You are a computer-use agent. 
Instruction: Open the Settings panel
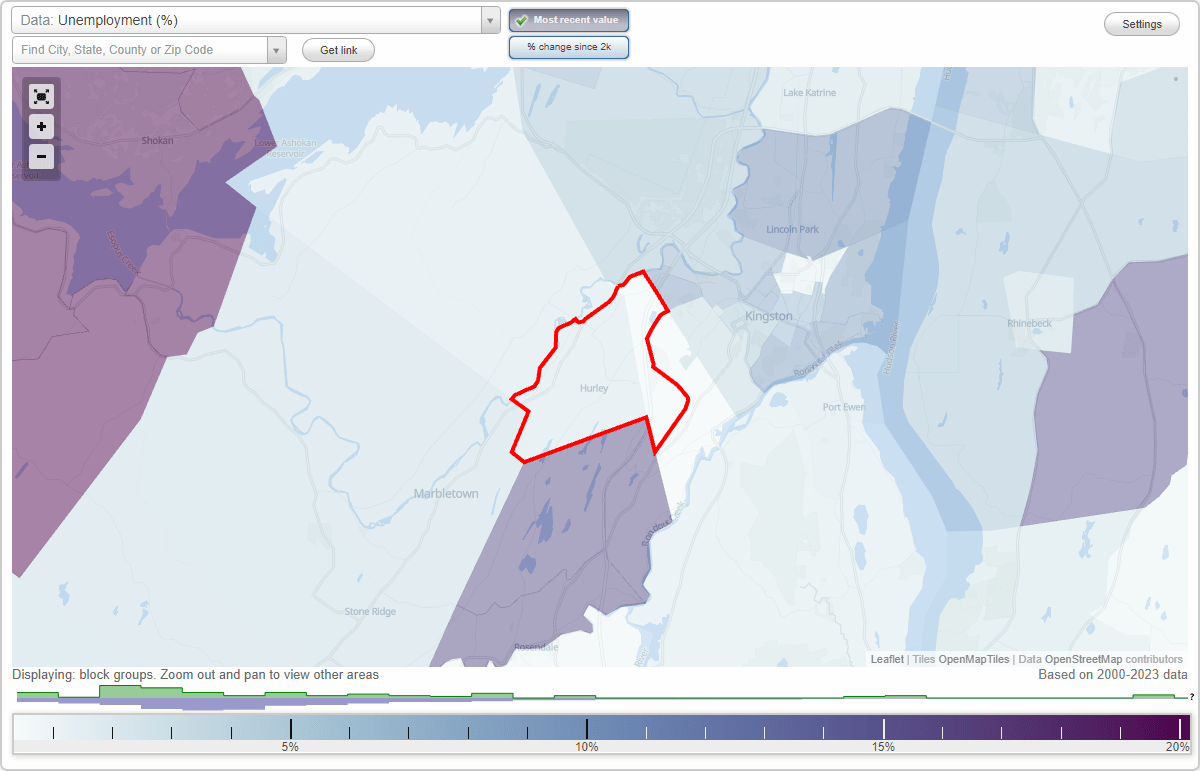click(1141, 23)
